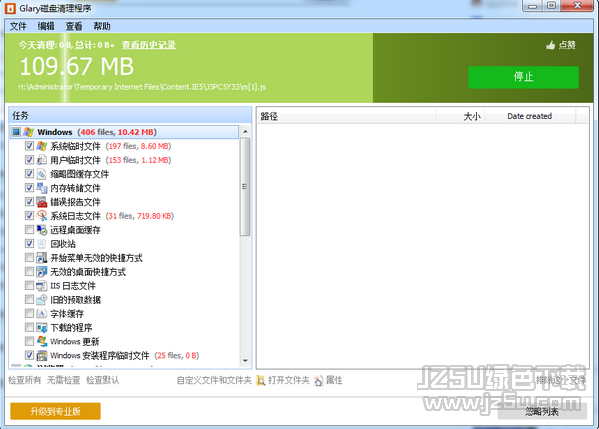Image resolution: width=599 pixels, height=429 pixels.
Task: Click the 用户临时文件 item icon
Action: pos(42,160)
